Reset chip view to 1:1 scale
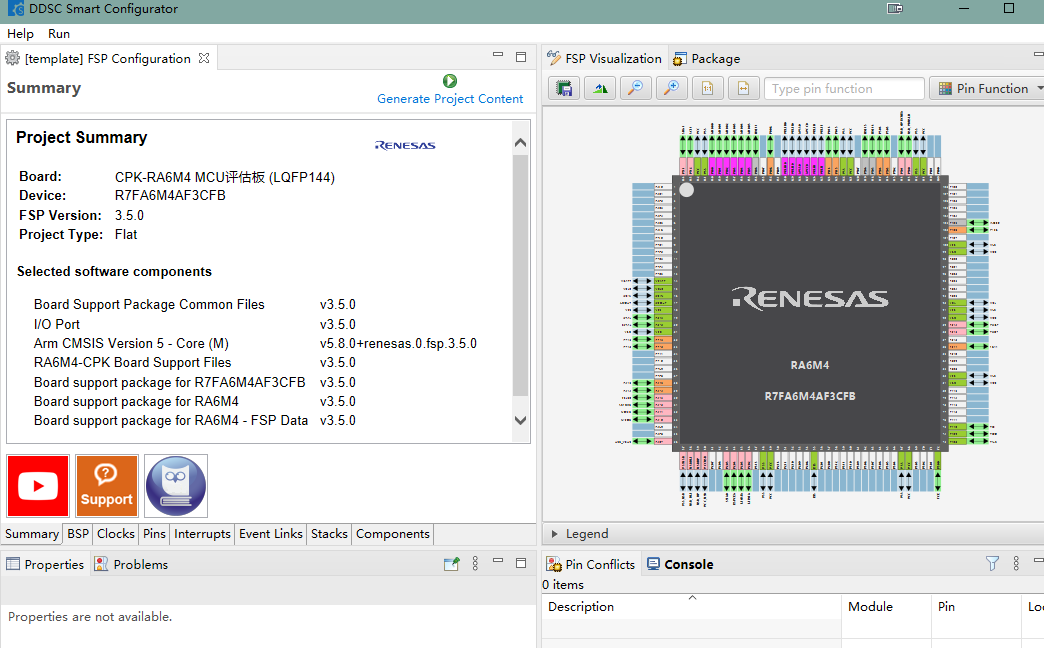The width and height of the screenshot is (1044, 648). pos(707,89)
